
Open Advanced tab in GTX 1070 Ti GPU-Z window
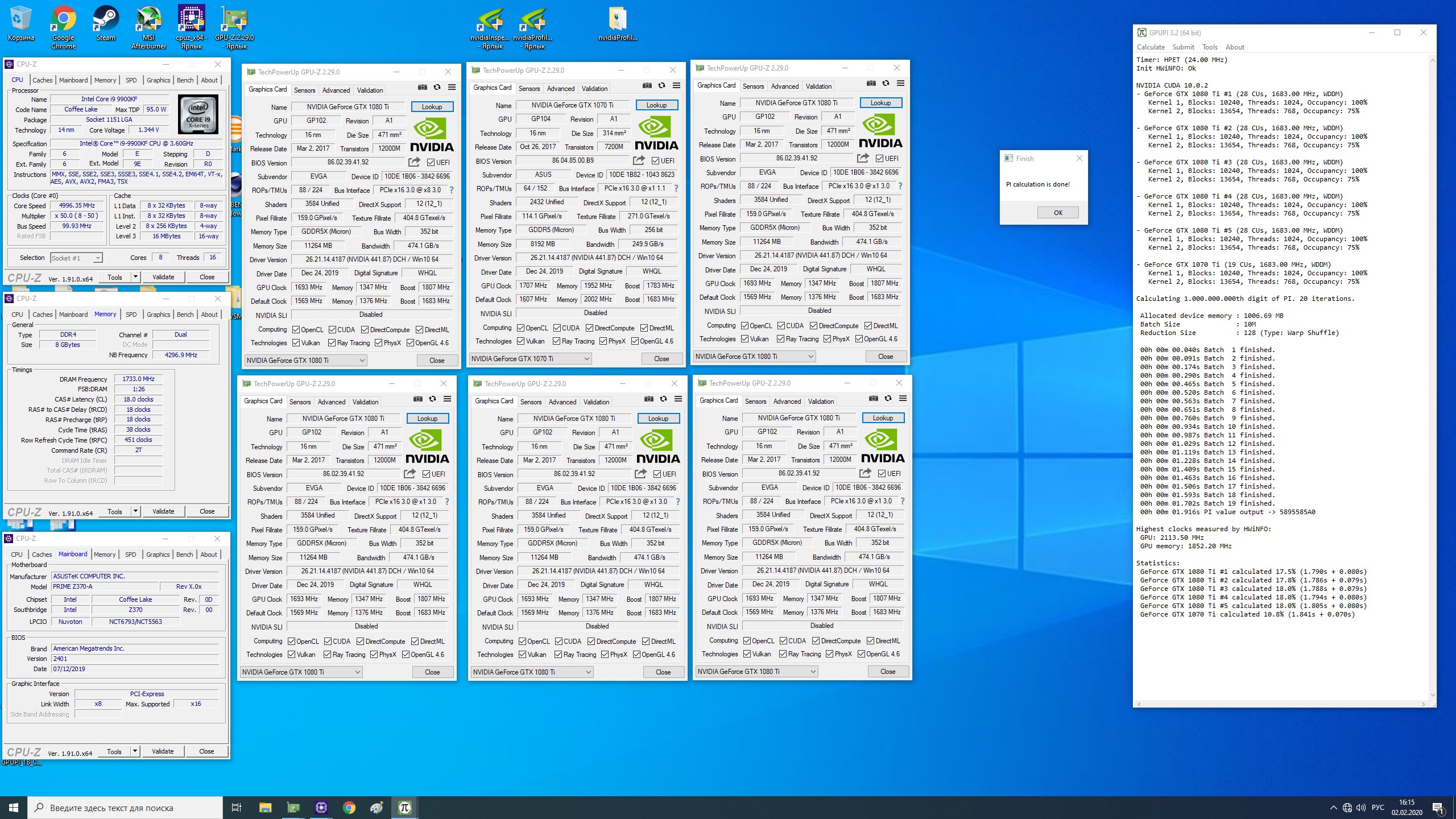click(561, 89)
